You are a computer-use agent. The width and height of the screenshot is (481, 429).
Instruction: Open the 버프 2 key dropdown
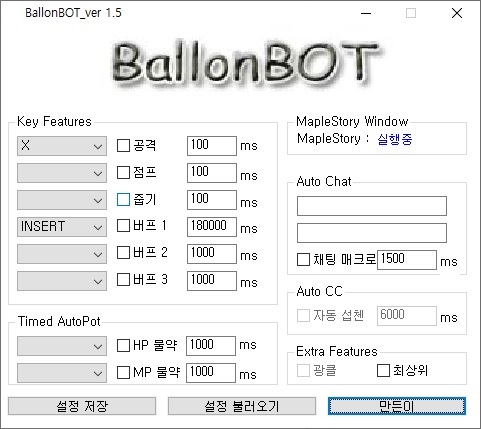coord(62,254)
